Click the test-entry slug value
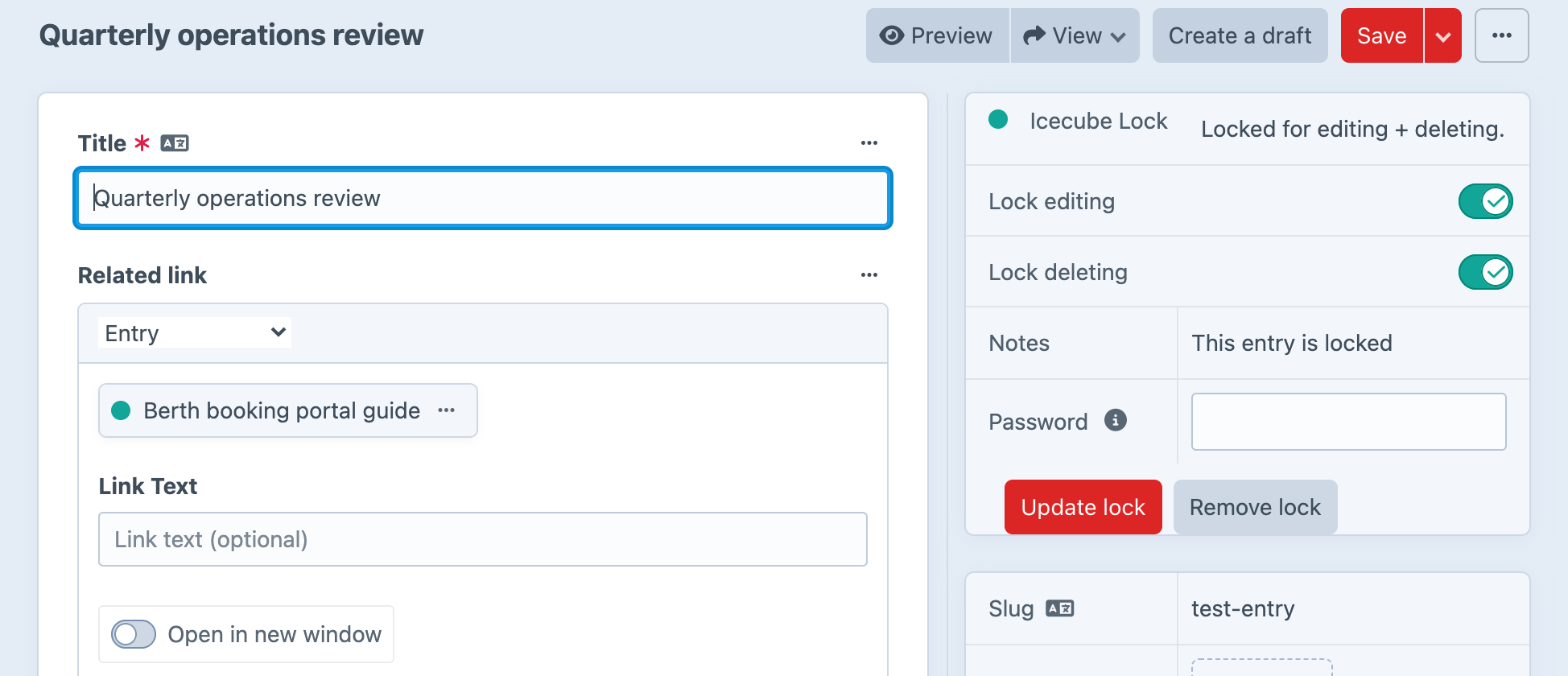Screen dimensions: 1568x676 pos(1243,608)
